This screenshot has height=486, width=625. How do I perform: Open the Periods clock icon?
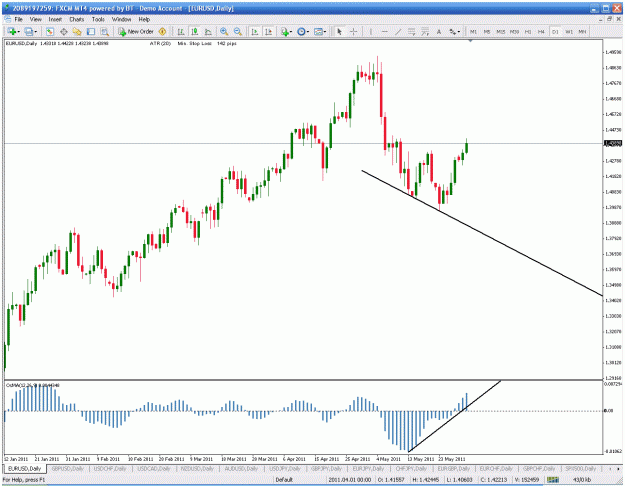coord(301,31)
